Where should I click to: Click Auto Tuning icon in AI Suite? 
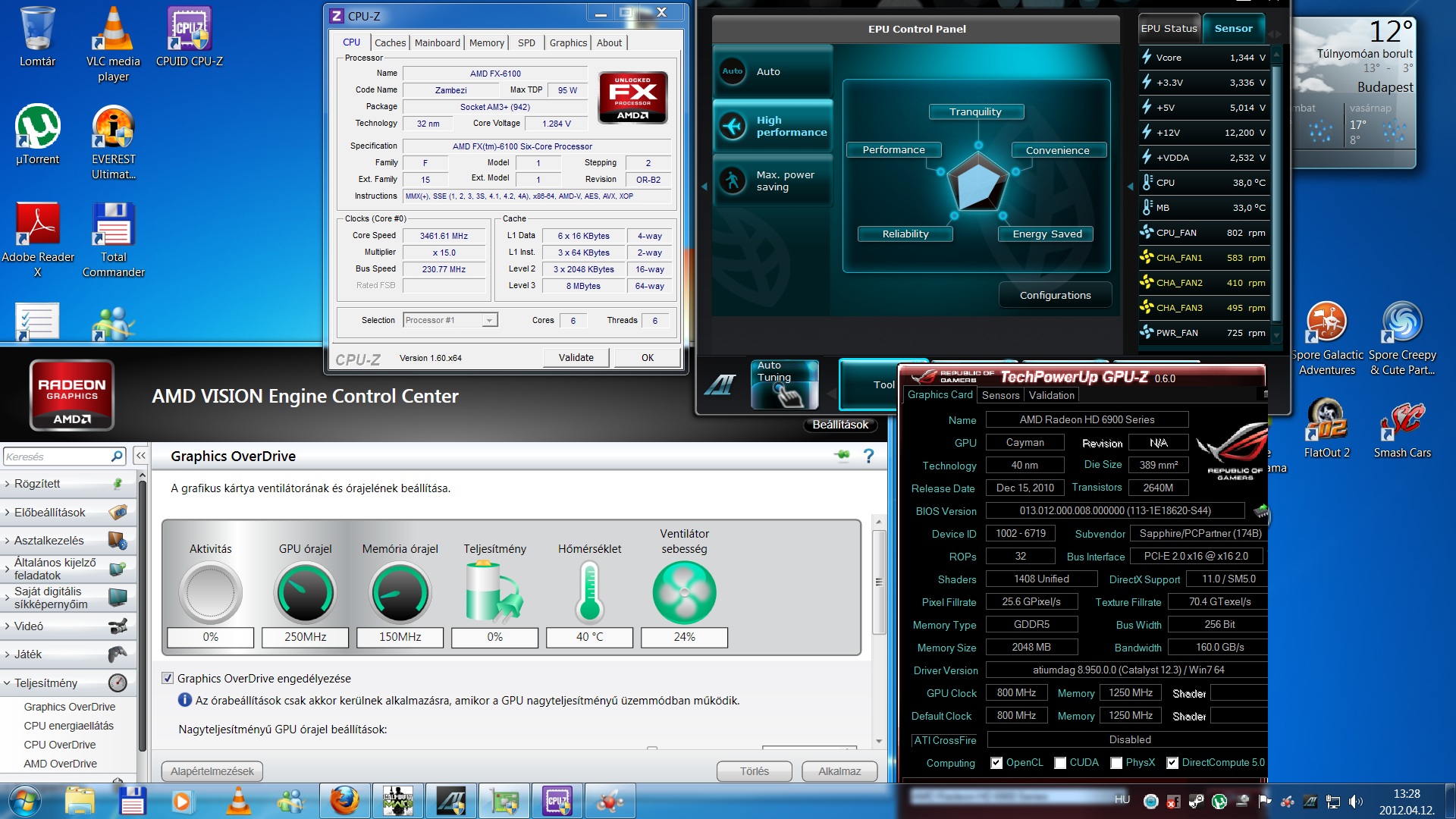(785, 384)
